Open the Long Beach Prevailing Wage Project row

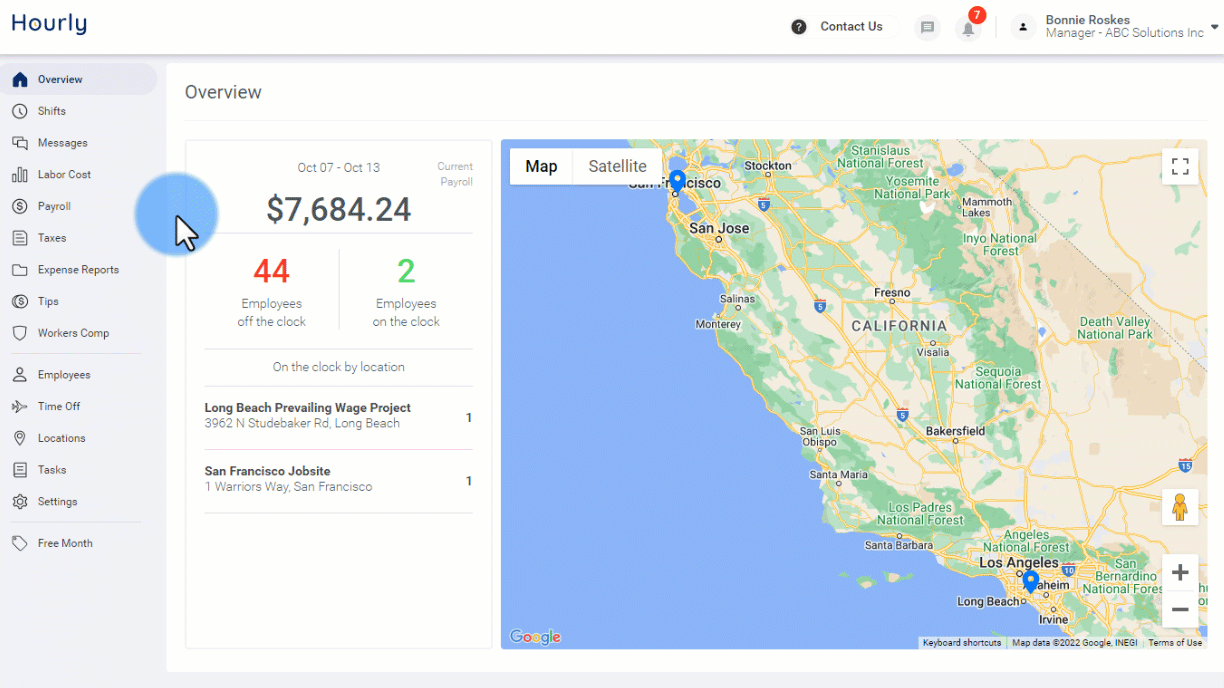click(339, 415)
